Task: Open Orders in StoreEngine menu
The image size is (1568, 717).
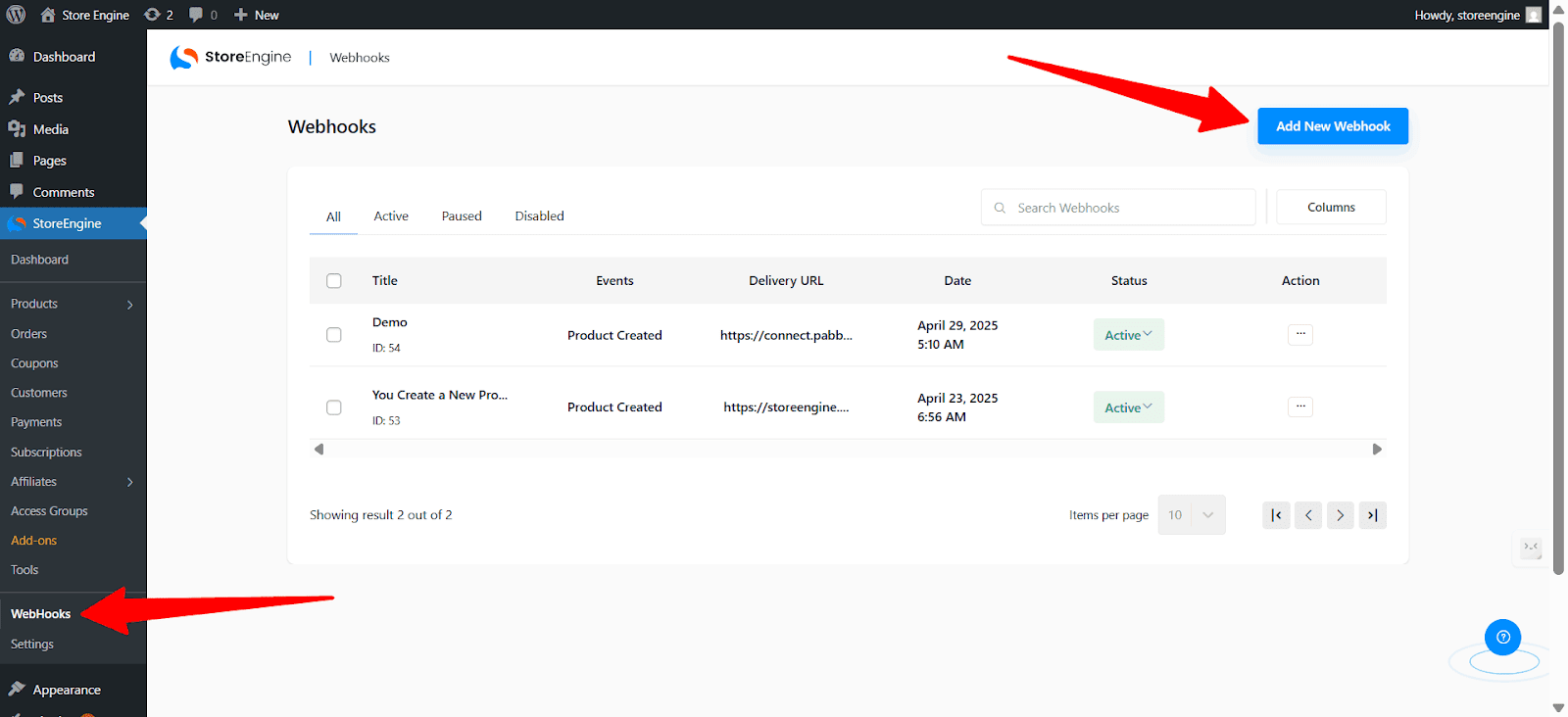Action: pos(29,334)
